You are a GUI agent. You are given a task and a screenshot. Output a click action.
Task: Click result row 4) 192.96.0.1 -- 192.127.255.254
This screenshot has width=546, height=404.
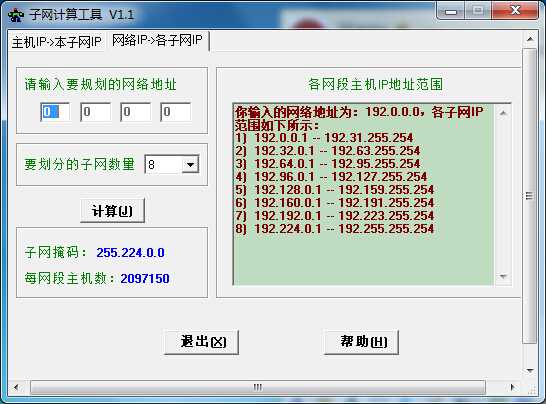[331, 177]
